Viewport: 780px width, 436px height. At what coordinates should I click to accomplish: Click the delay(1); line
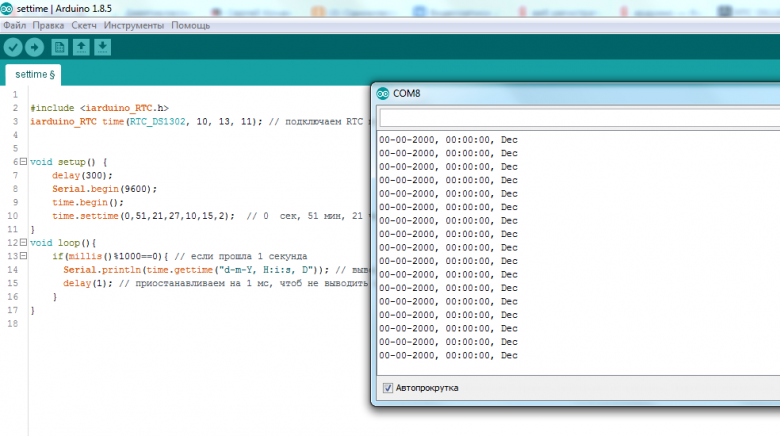(215, 283)
